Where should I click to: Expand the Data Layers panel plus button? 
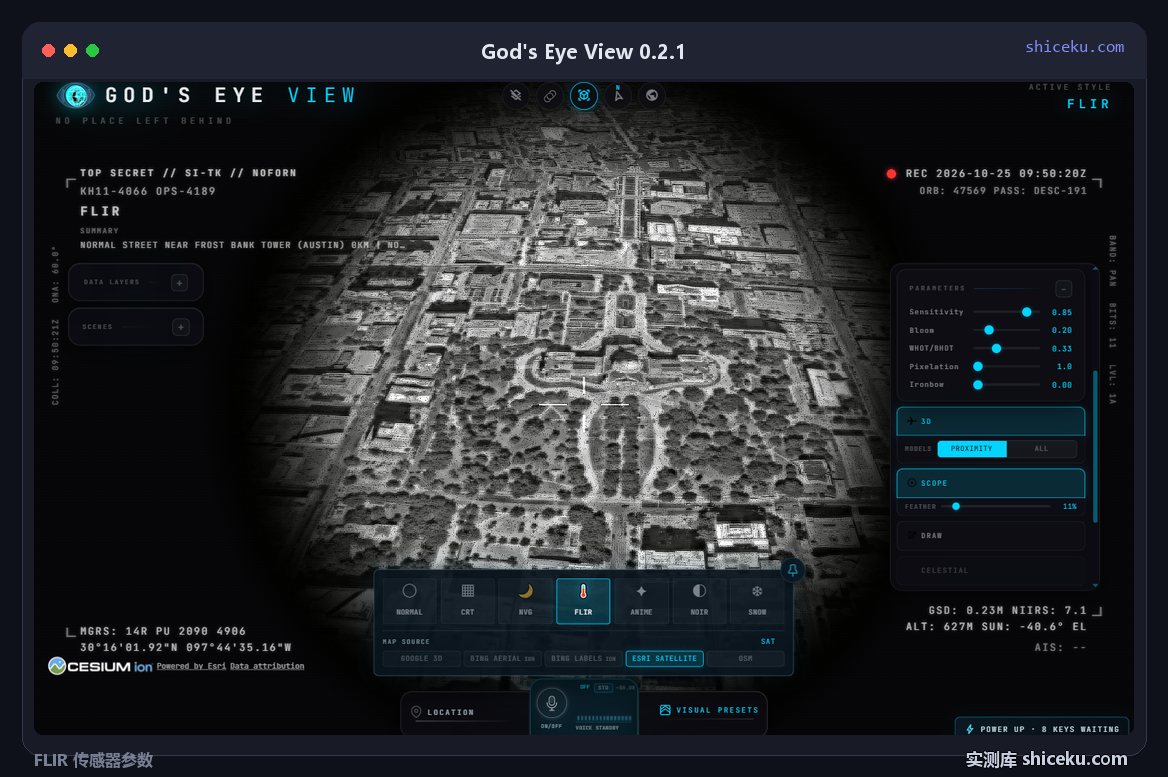(x=180, y=282)
